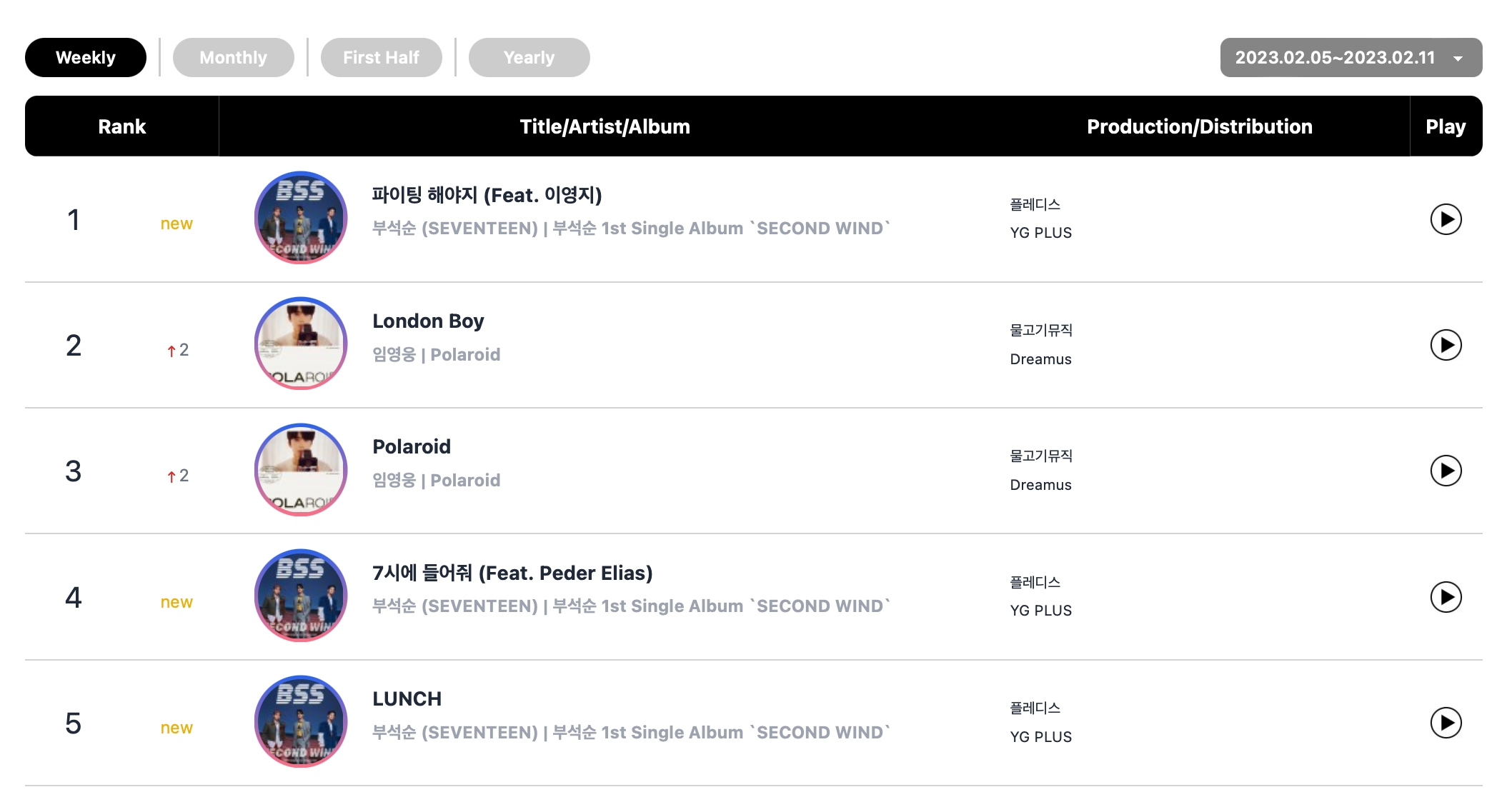Open the song title London Boy
The height and width of the screenshot is (797, 1512).
(x=428, y=321)
